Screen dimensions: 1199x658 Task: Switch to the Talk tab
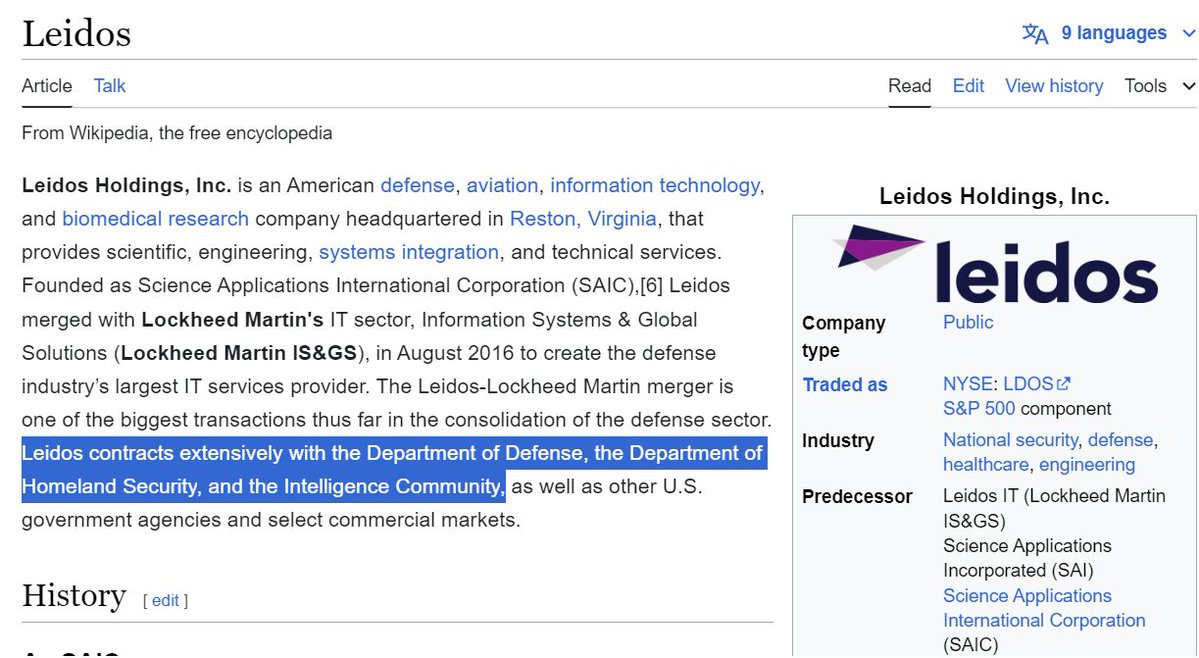point(109,86)
